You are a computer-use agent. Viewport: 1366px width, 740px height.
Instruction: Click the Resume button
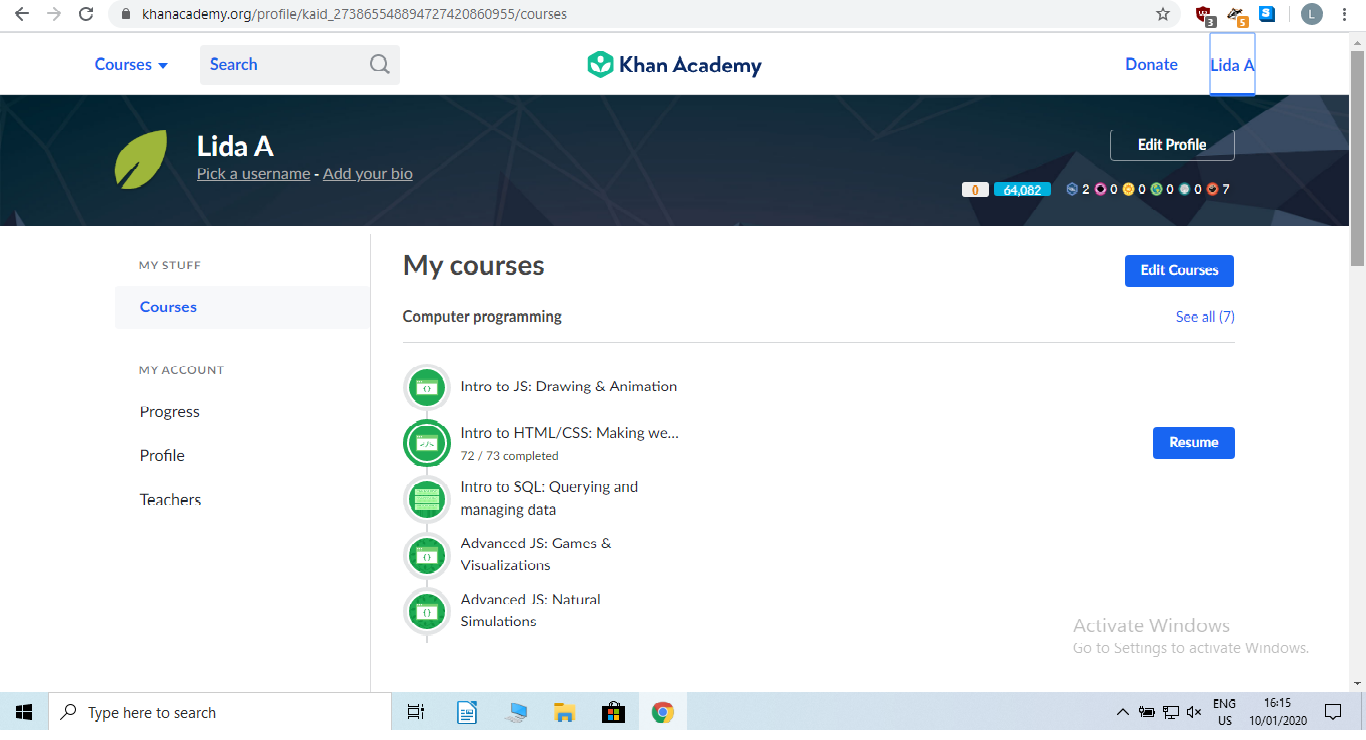click(x=1194, y=442)
